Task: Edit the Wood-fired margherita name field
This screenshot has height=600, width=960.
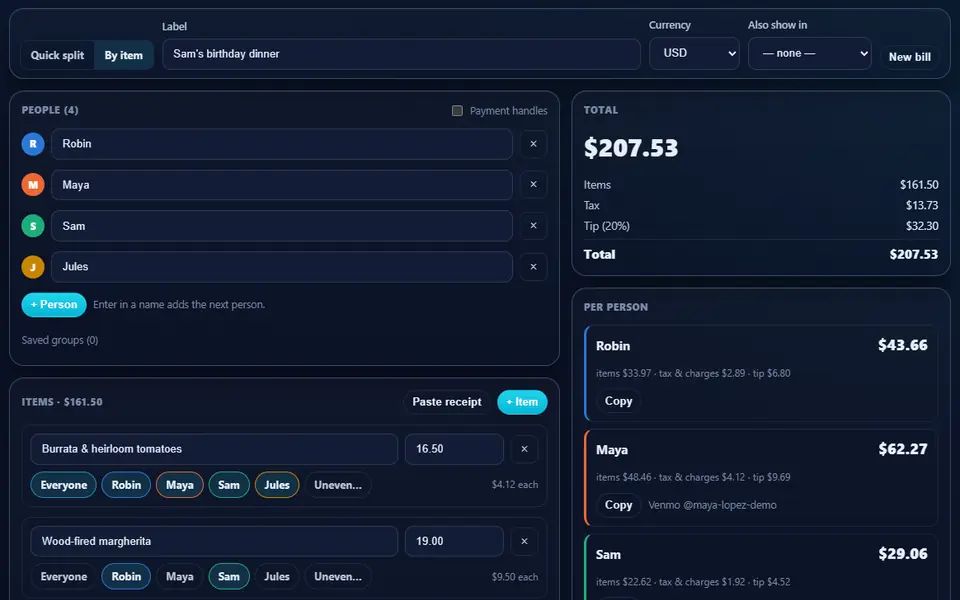Action: [214, 541]
